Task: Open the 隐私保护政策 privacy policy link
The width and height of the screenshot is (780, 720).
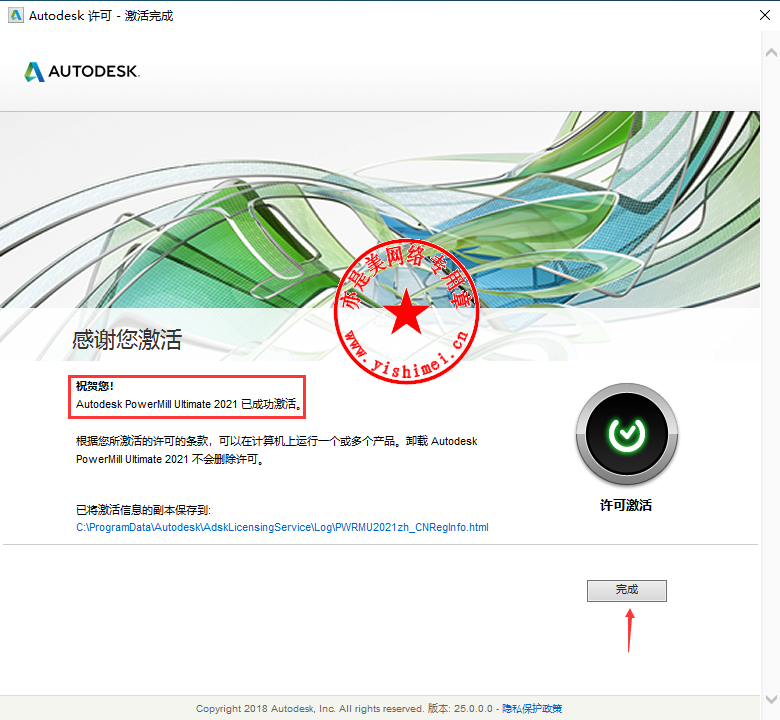Action: point(532,708)
